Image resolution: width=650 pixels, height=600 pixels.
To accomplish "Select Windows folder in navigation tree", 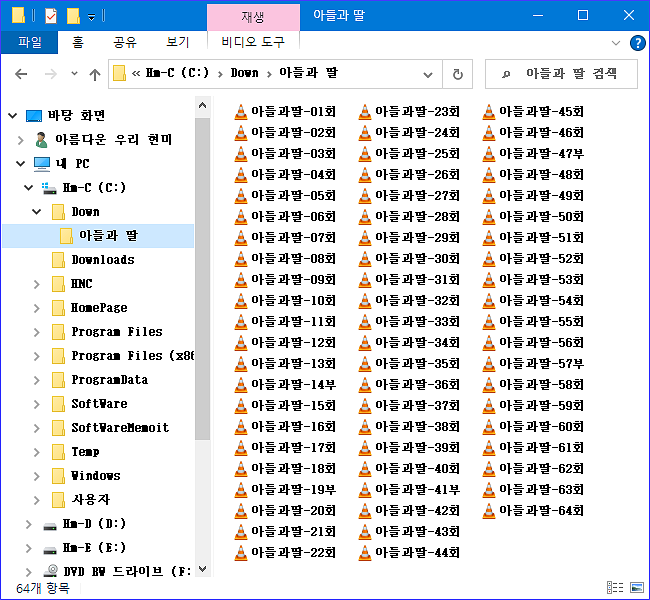I will (96, 476).
